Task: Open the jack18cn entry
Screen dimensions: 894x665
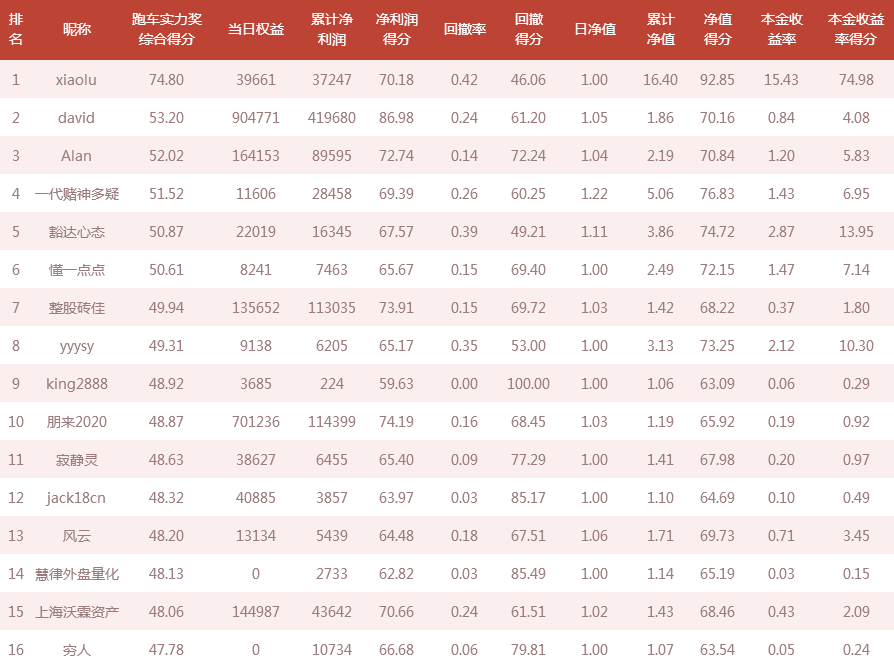Action: coord(76,498)
